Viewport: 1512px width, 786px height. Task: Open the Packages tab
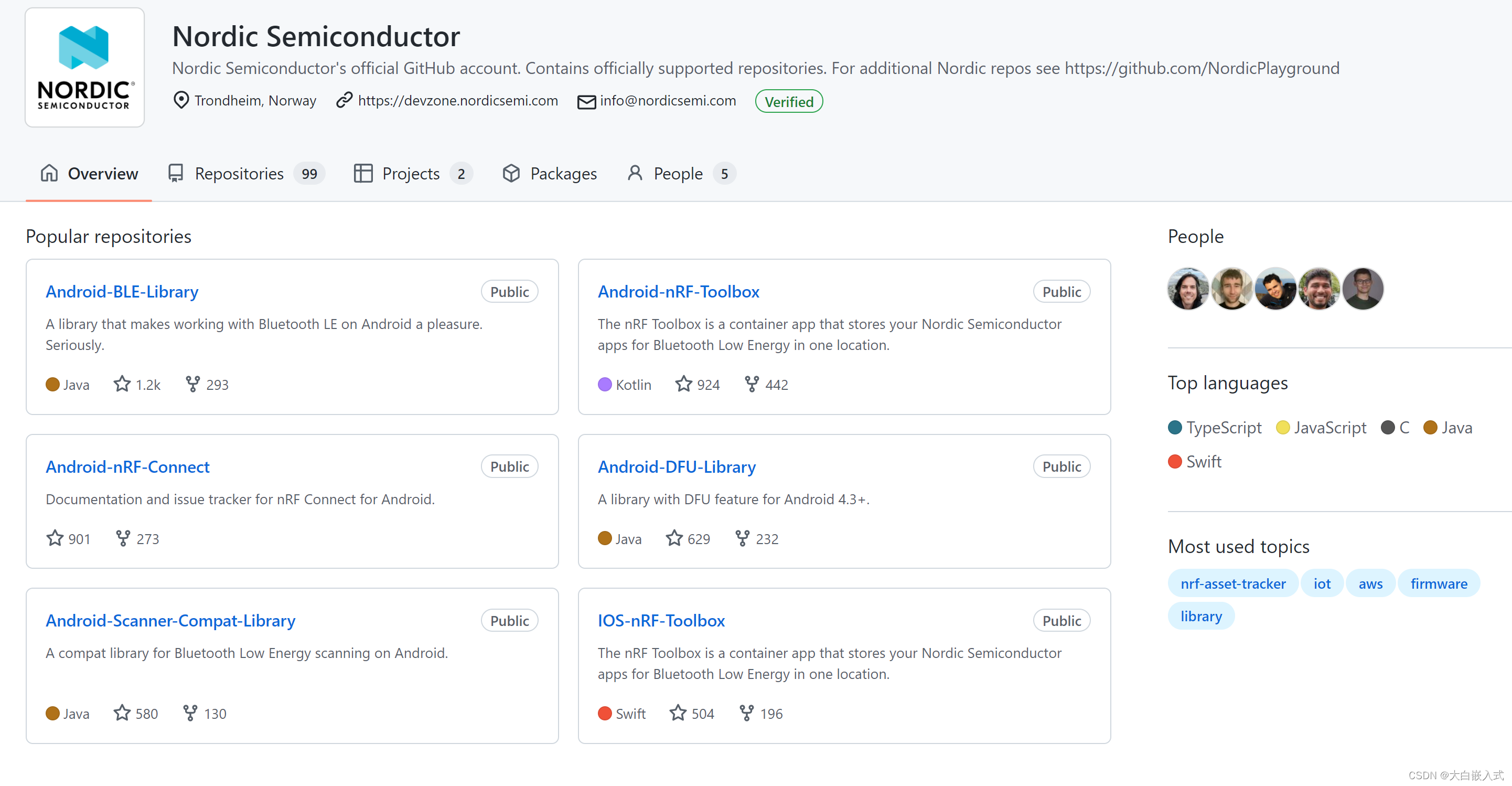[563, 174]
